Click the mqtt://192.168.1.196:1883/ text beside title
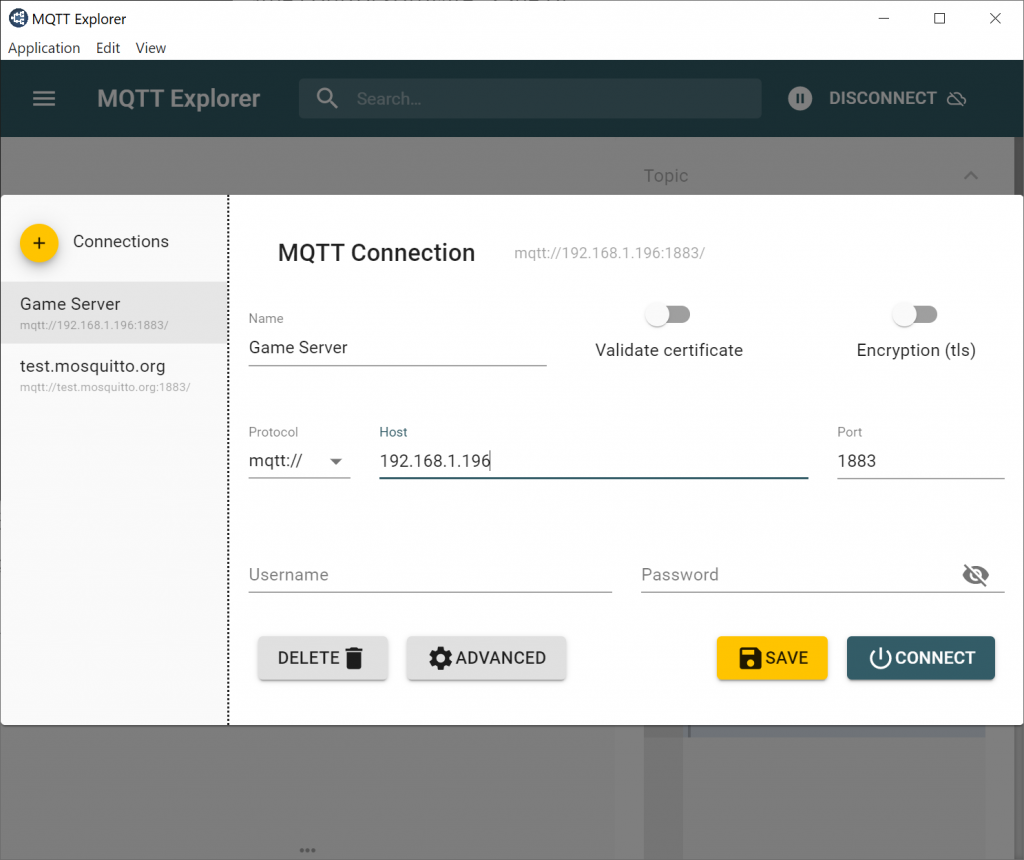This screenshot has width=1024, height=860. pyautogui.click(x=609, y=253)
